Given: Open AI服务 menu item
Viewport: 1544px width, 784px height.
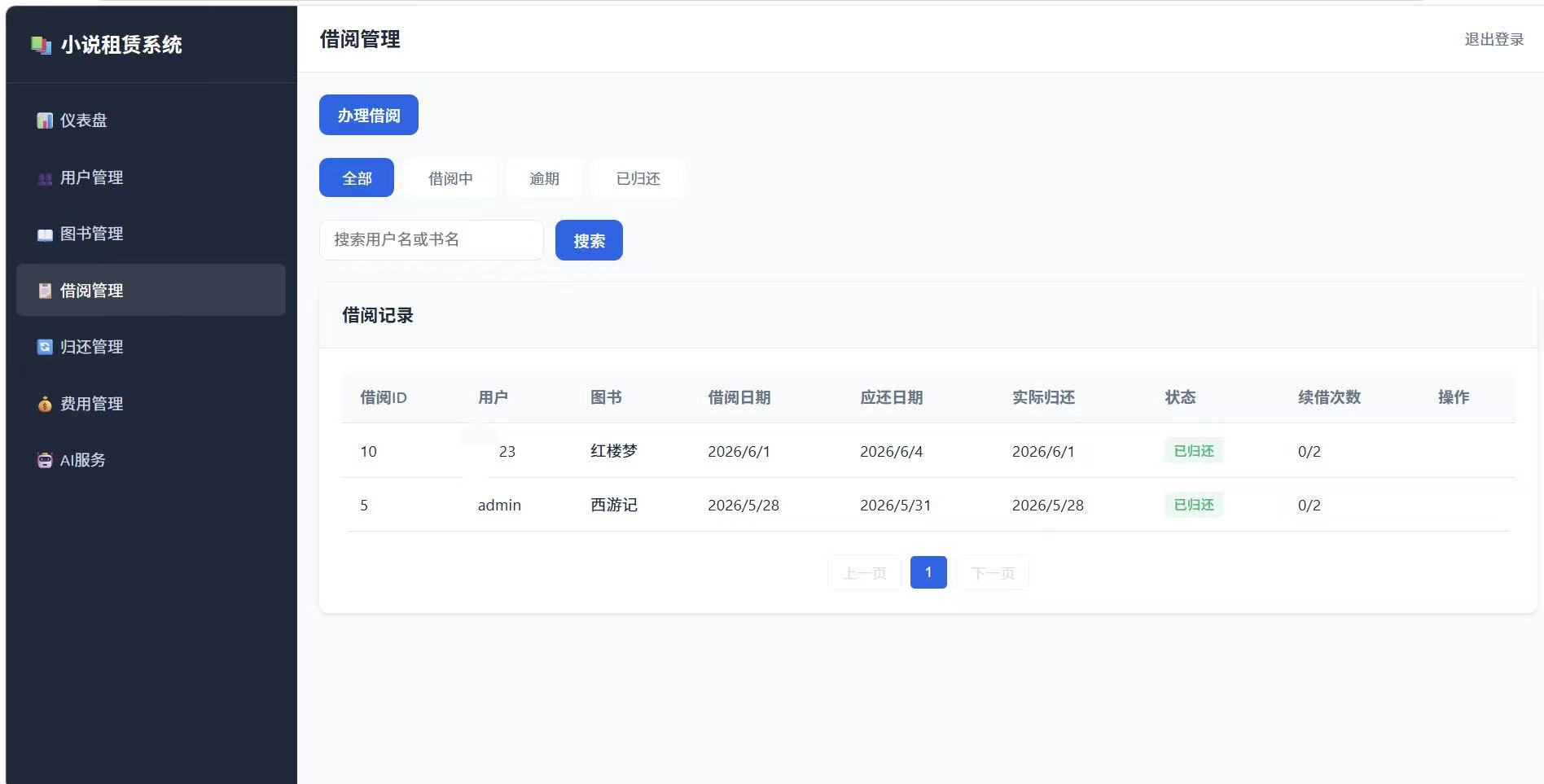Looking at the screenshot, I should pos(151,460).
